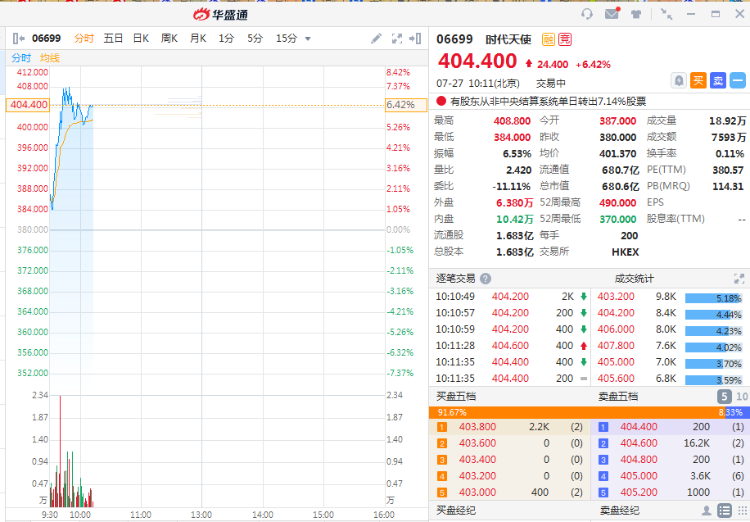Switch to the 日K chart tab

point(141,39)
